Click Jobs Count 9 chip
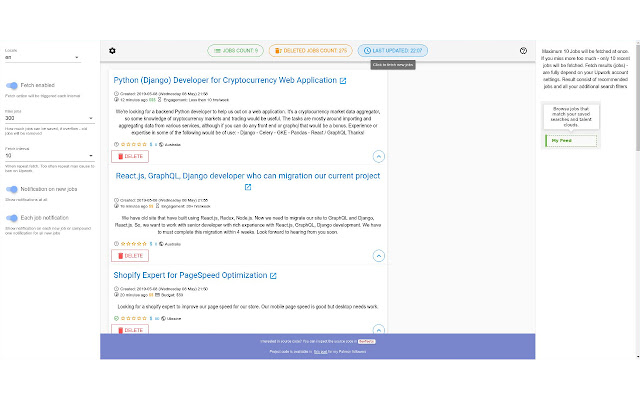Viewport: 640px width, 400px height. [236, 51]
